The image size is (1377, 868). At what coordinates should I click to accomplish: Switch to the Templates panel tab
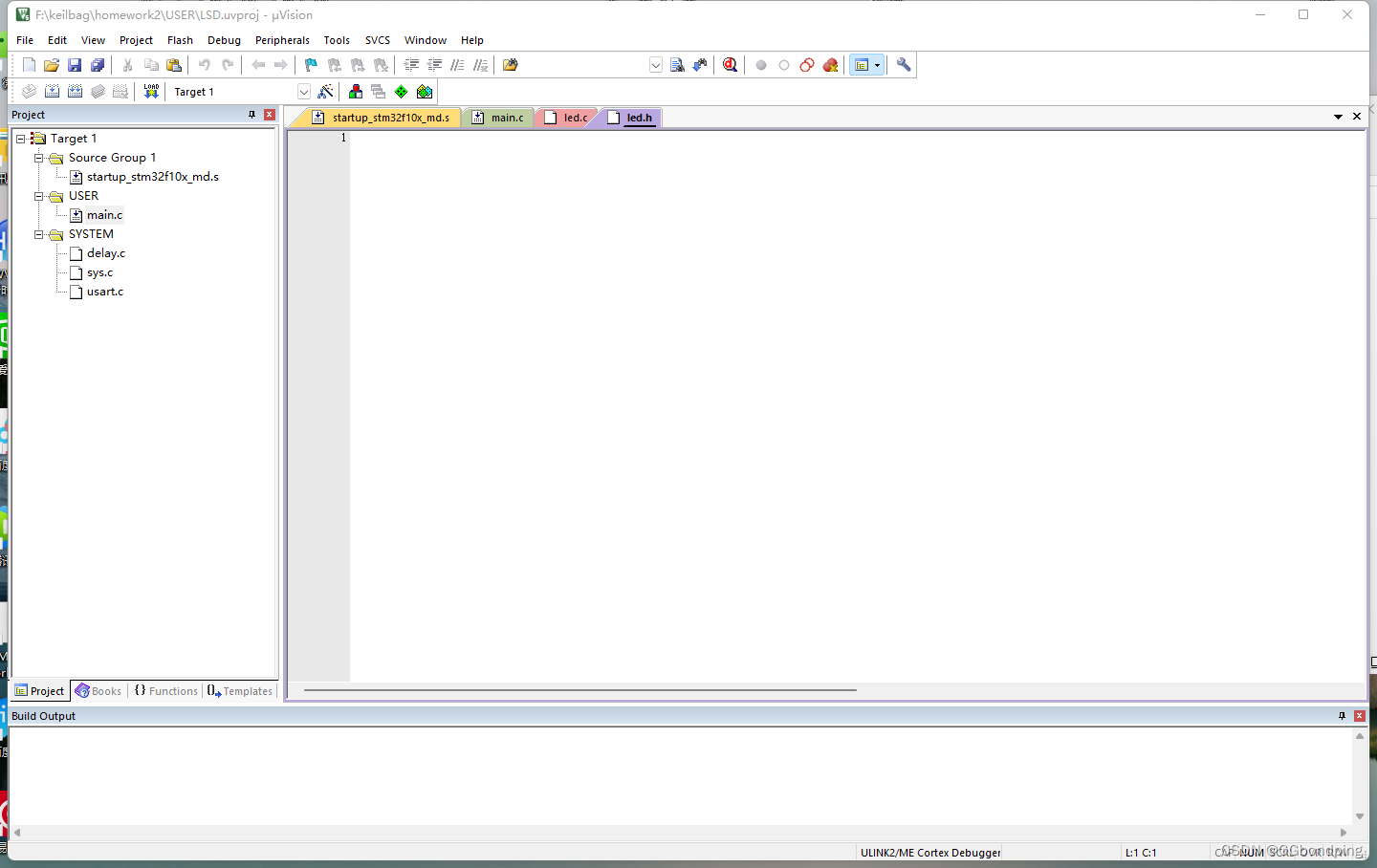pyautogui.click(x=240, y=691)
